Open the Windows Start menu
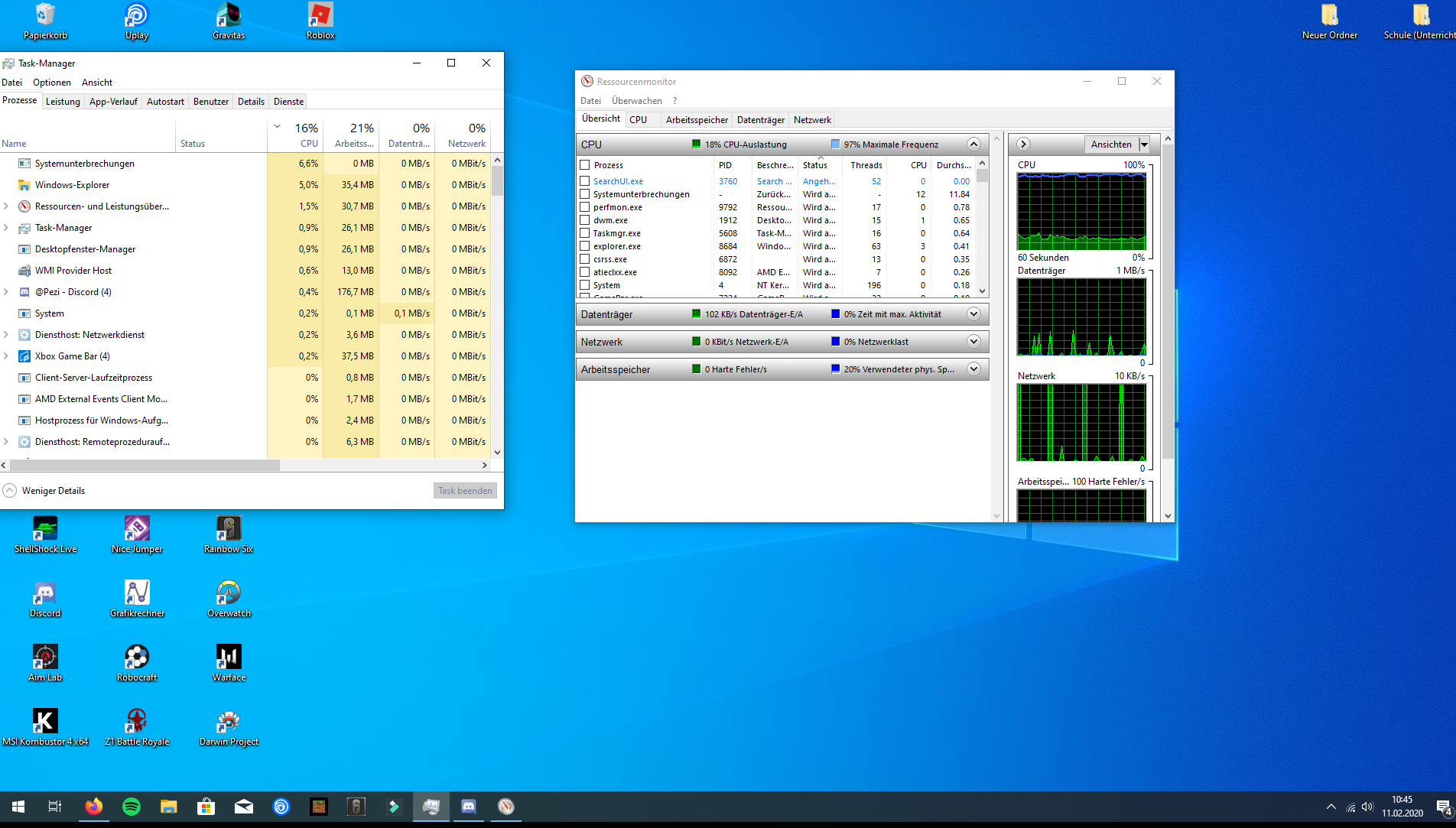 coord(18,807)
